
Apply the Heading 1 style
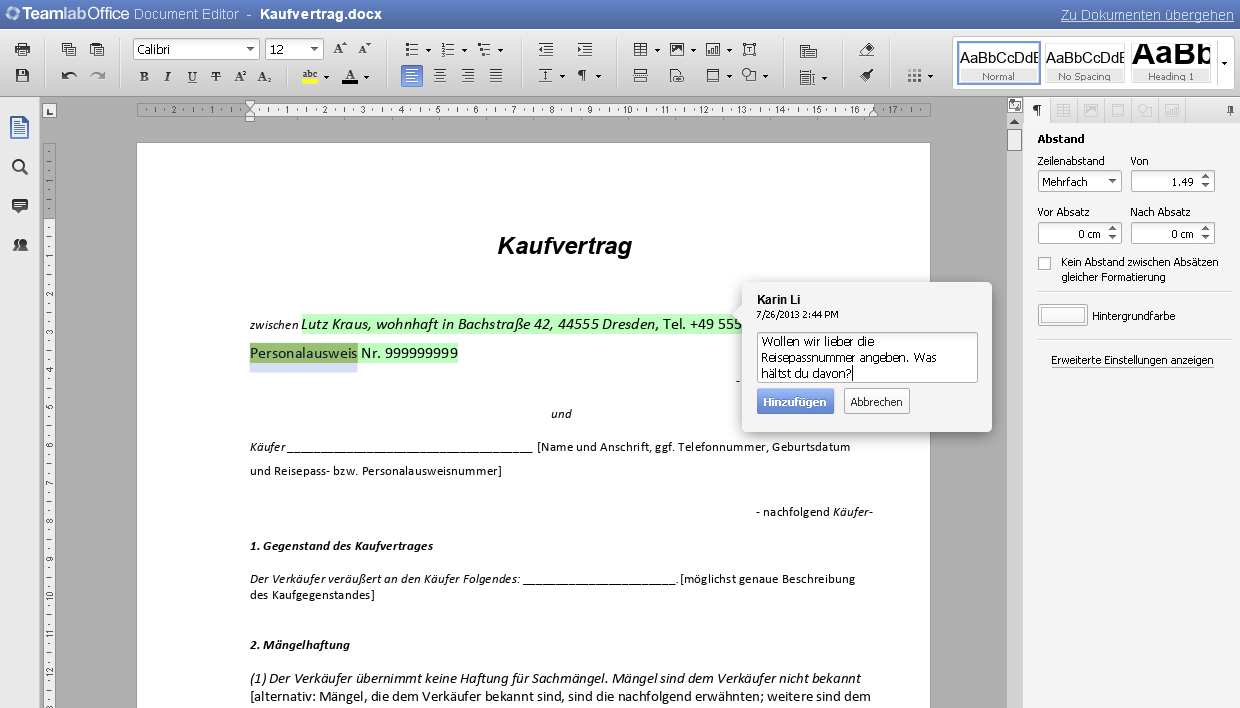coord(1171,62)
